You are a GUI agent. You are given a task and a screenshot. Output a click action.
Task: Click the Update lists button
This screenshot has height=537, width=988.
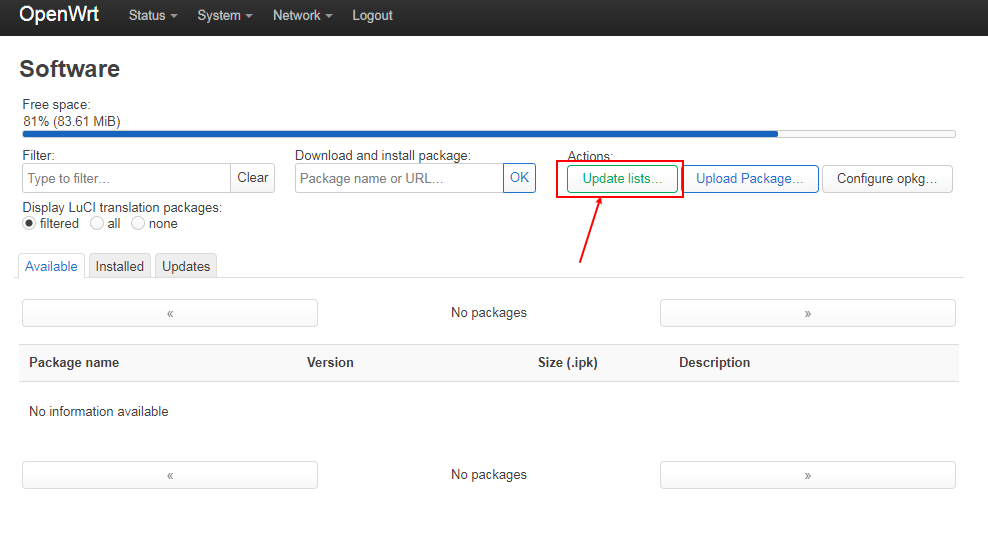point(622,179)
